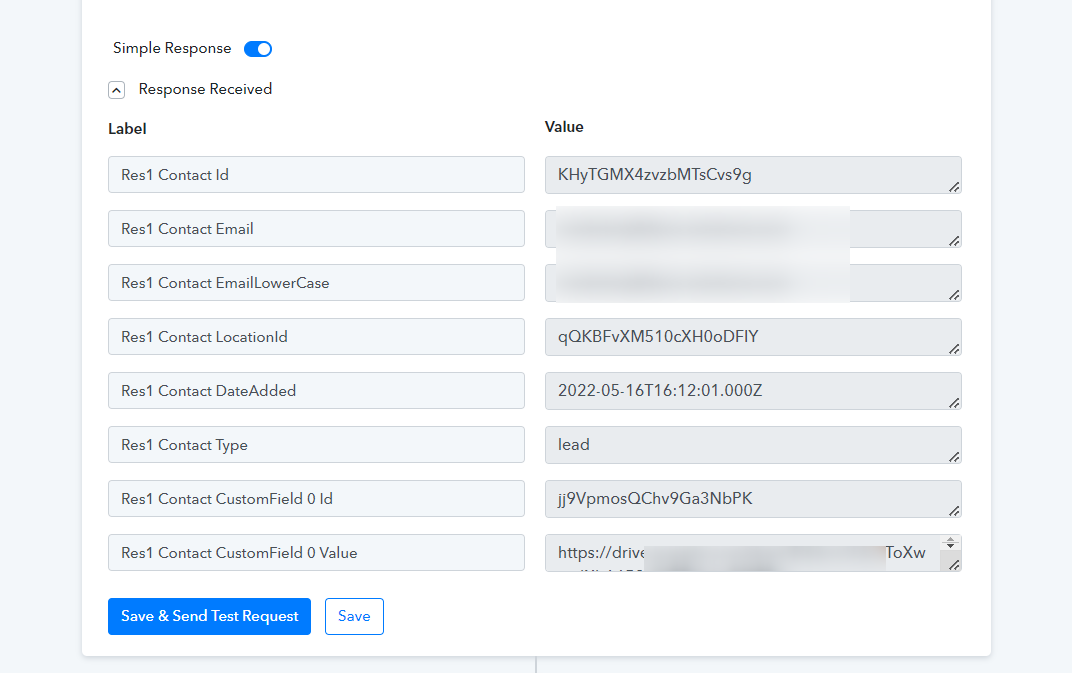The image size is (1072, 673).
Task: Click the Res1 Contact EmailLowerCase label field
Action: point(317,282)
